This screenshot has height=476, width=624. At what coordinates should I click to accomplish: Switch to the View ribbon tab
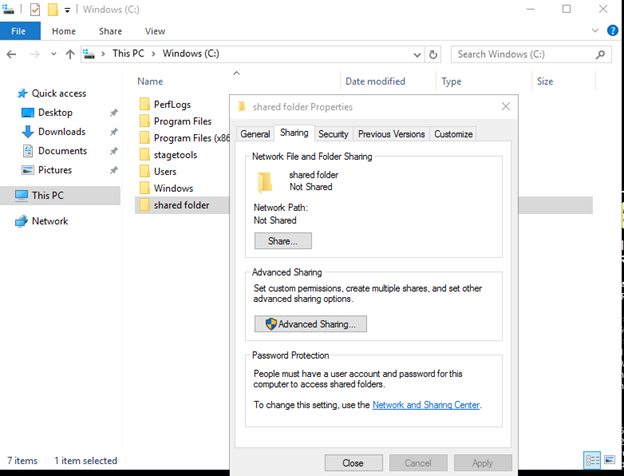click(x=155, y=31)
